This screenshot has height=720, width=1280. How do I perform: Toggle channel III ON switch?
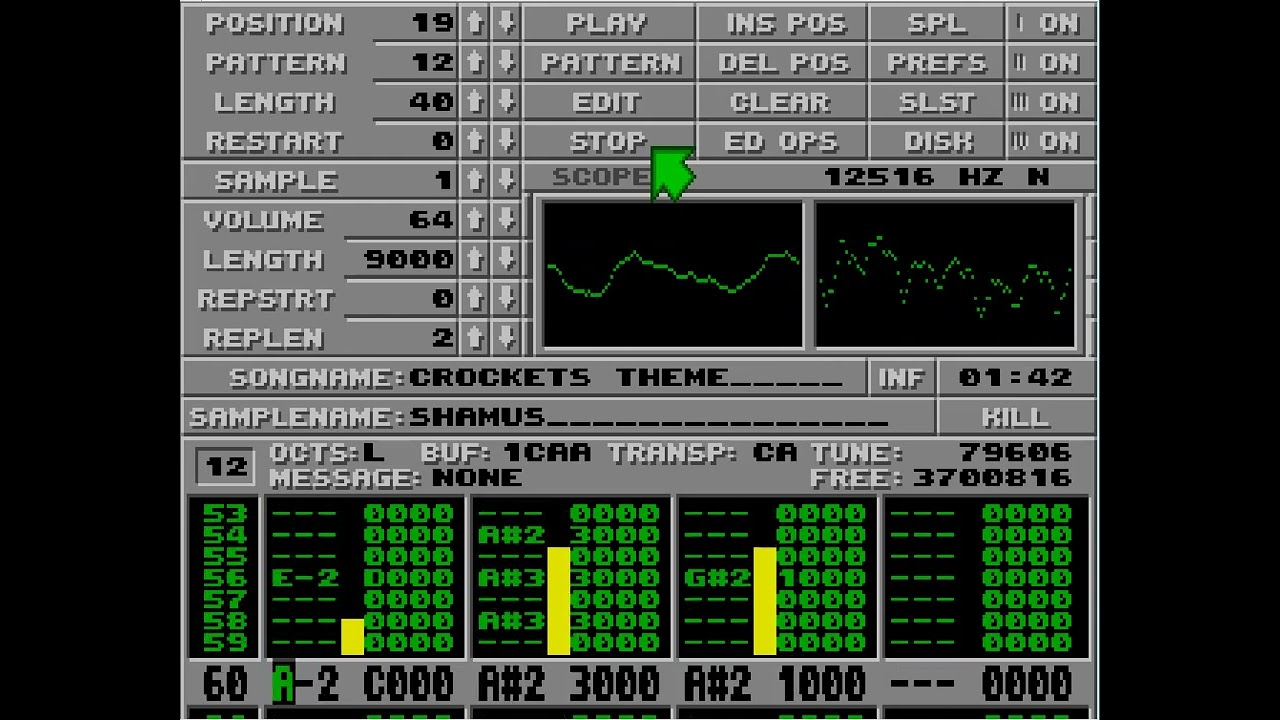pos(1050,102)
